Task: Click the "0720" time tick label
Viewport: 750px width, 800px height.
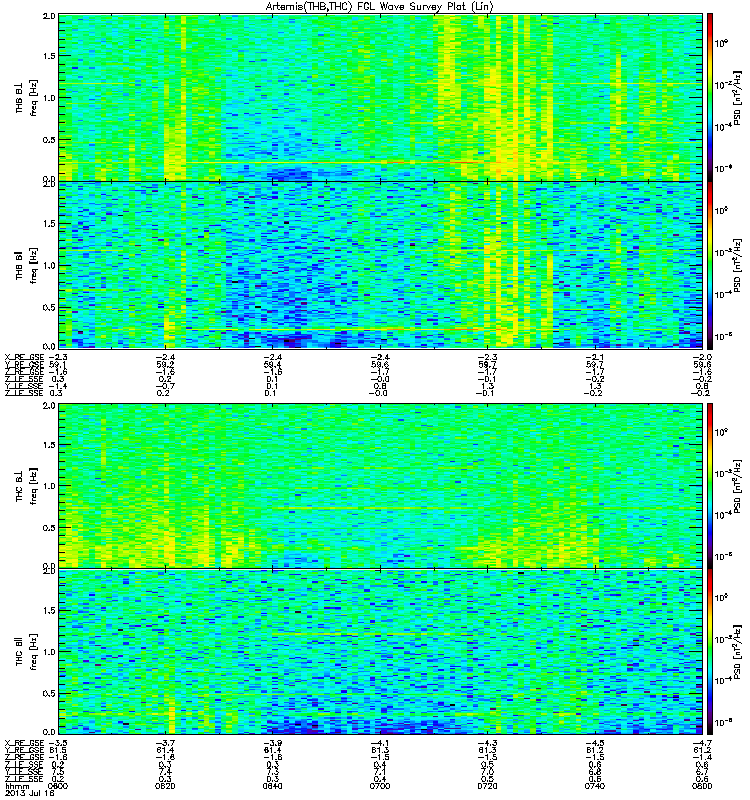Action: [487, 786]
